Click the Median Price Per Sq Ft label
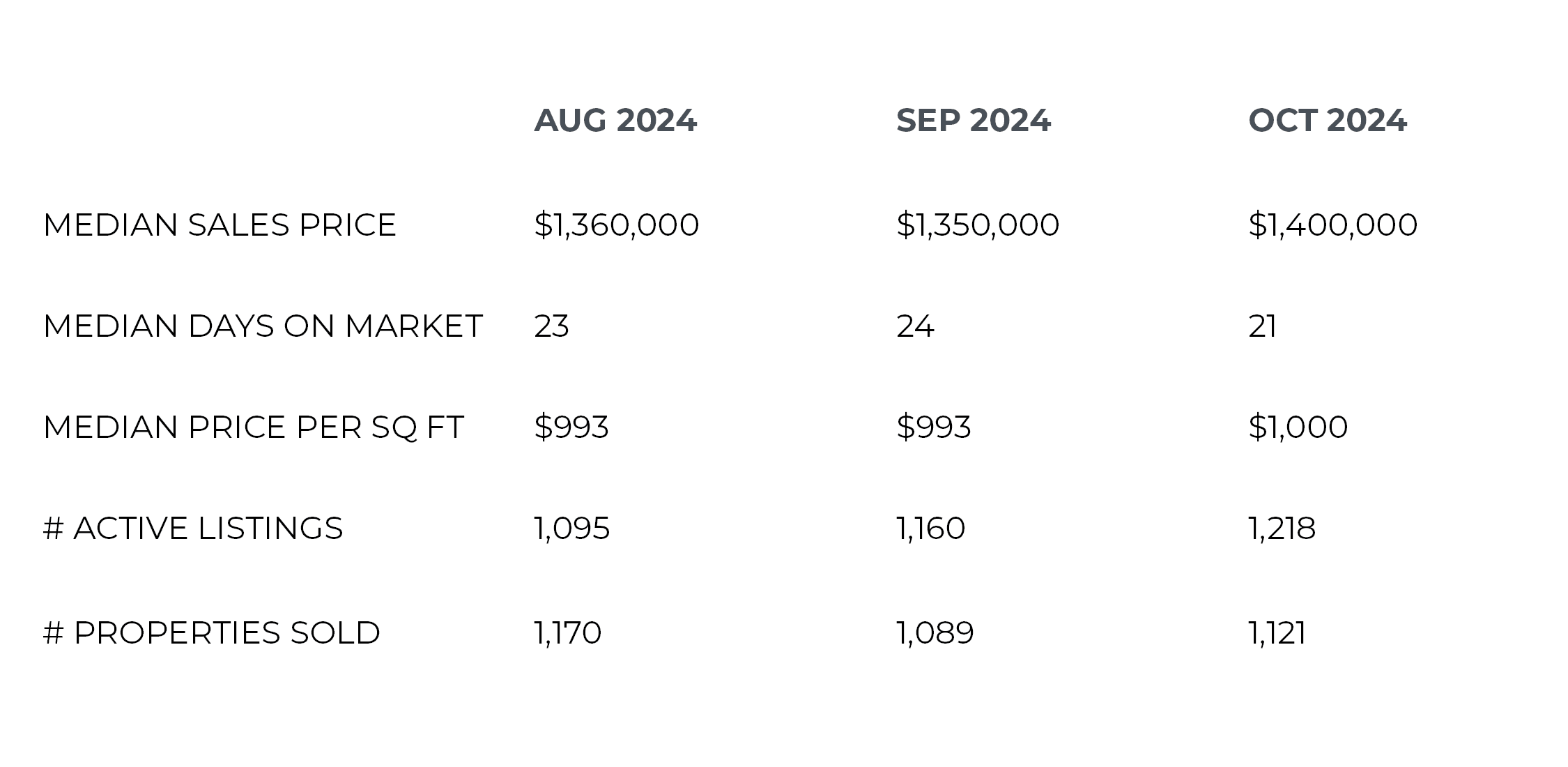Viewport: 1568px width, 767px height. coord(253,427)
